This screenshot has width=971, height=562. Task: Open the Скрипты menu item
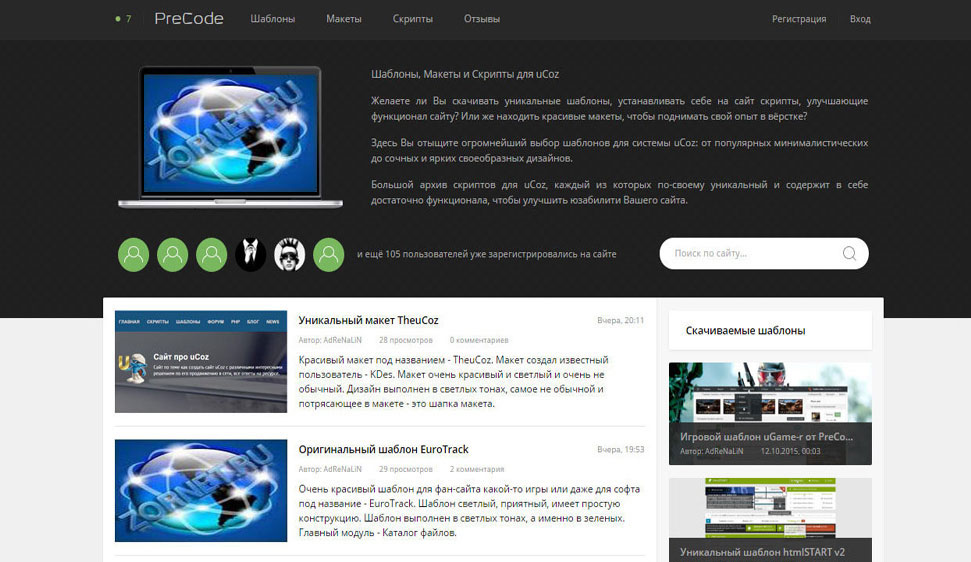point(412,19)
